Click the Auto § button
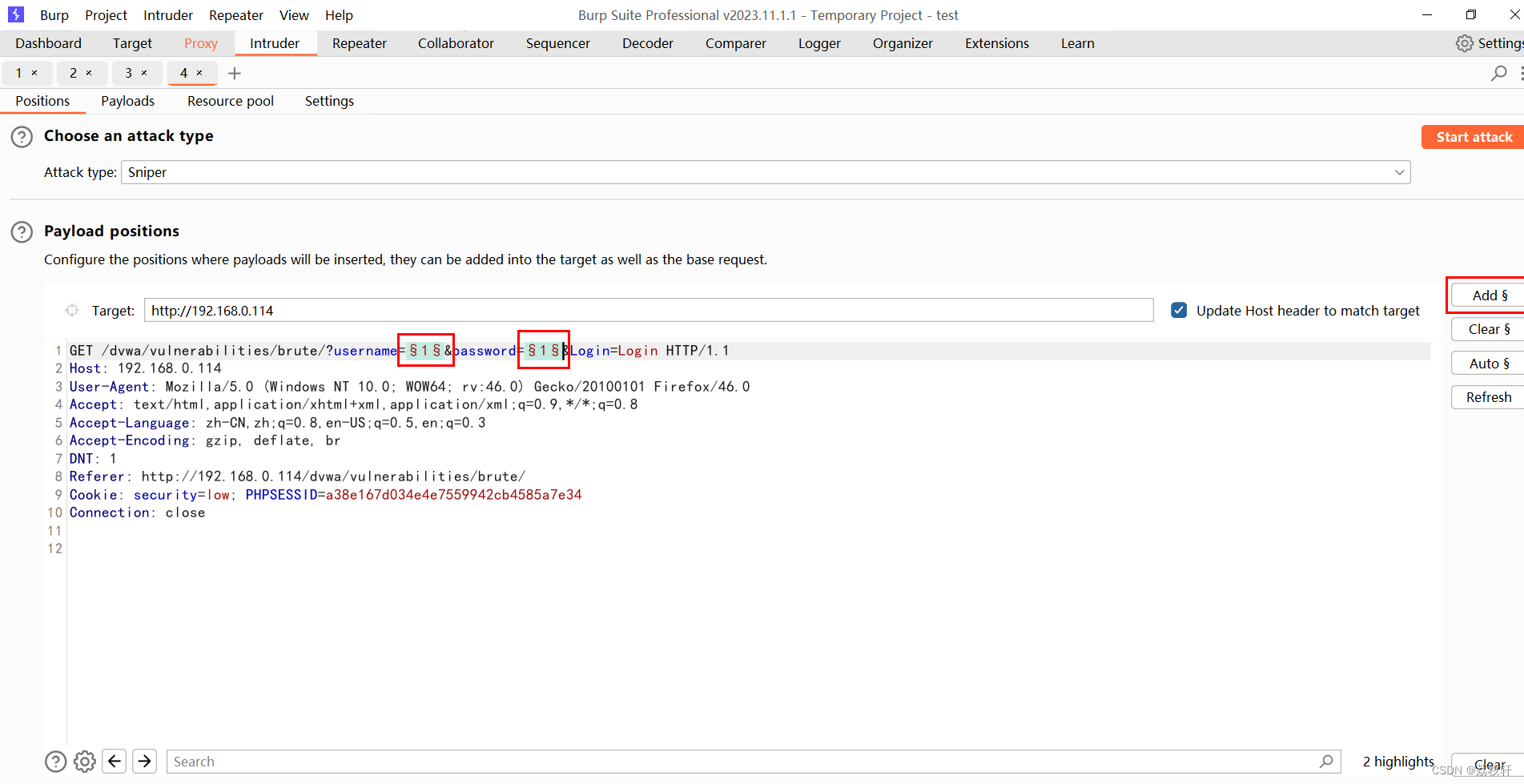The image size is (1524, 784). pos(1490,364)
